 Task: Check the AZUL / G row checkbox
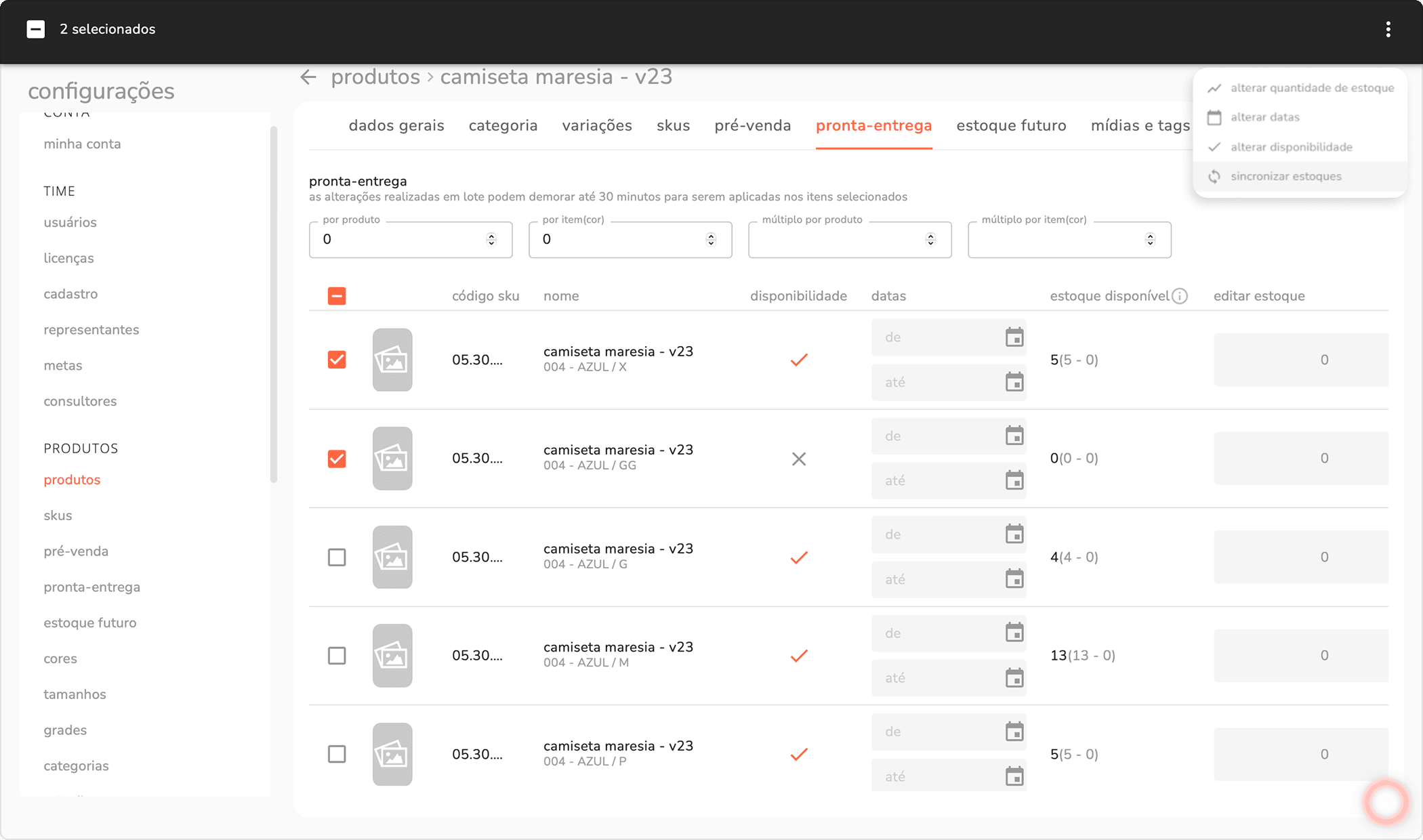pos(337,557)
